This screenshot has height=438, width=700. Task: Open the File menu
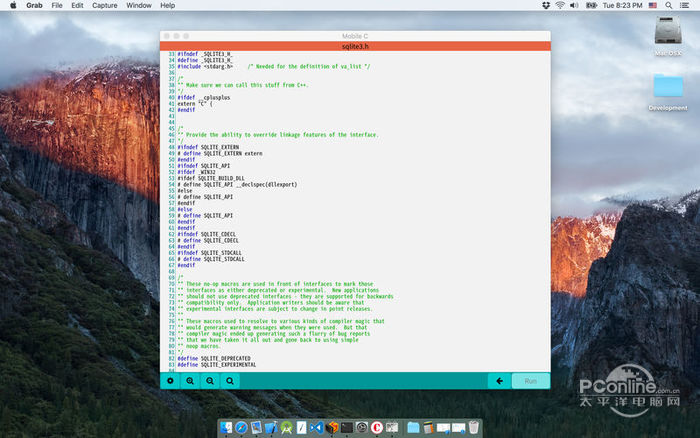pos(57,5)
